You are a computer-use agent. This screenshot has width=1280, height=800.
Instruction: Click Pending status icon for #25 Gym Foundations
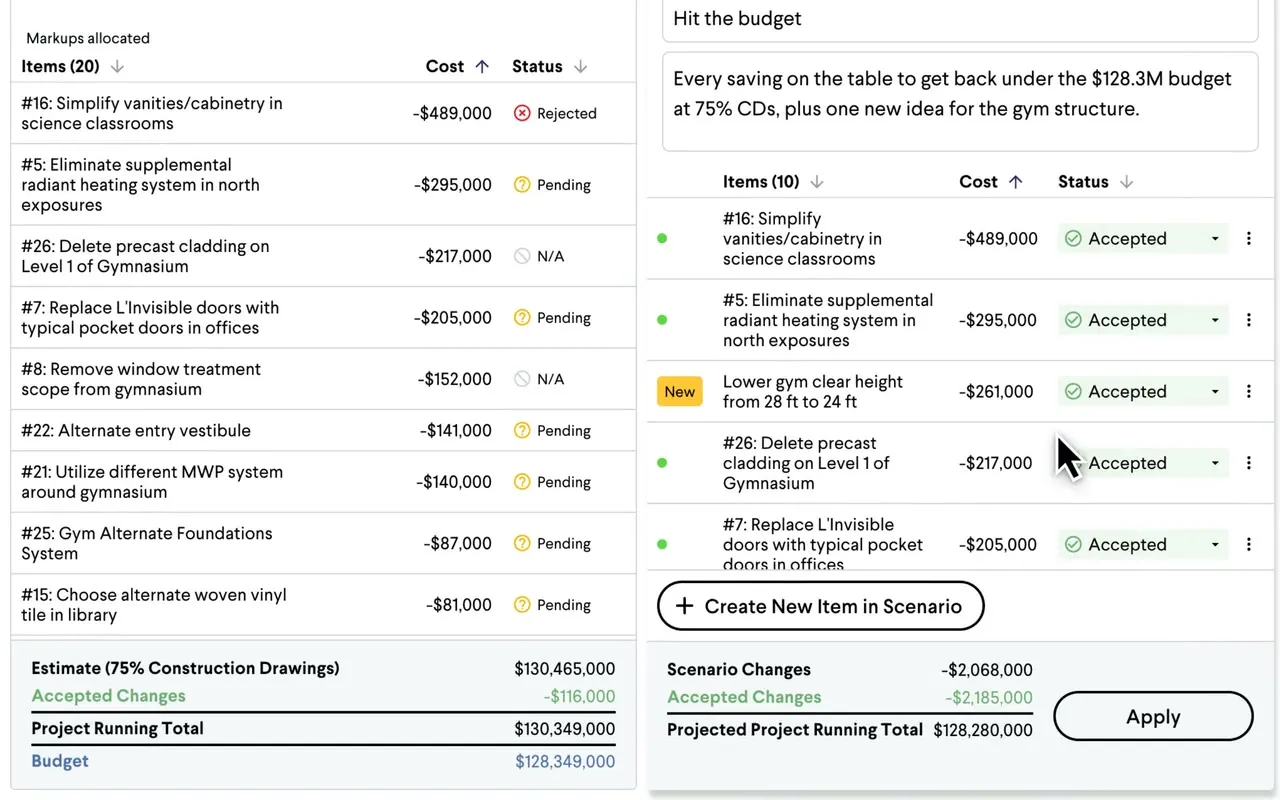522,544
